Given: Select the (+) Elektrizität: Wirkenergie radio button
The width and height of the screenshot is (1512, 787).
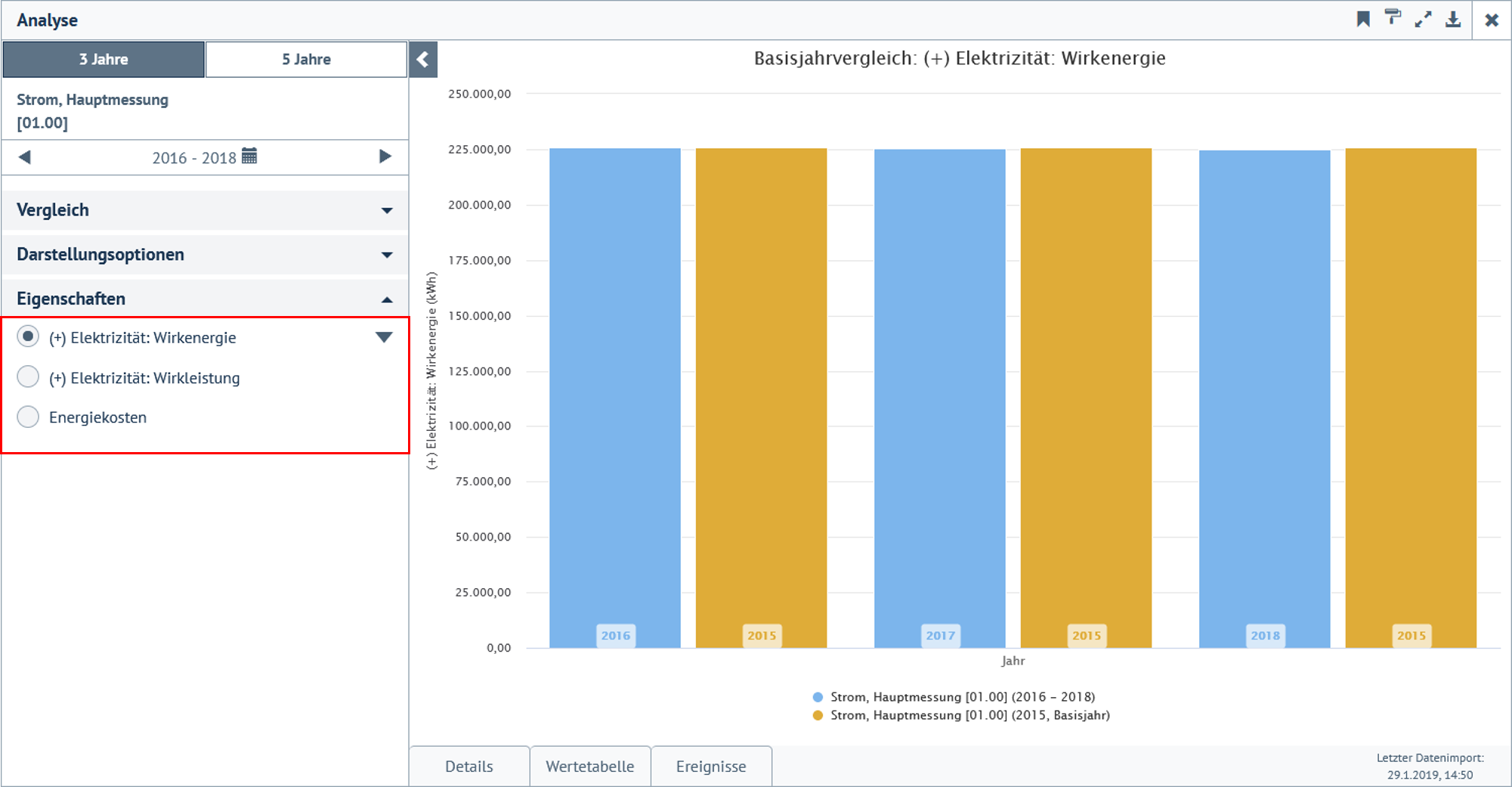Looking at the screenshot, I should (x=28, y=336).
